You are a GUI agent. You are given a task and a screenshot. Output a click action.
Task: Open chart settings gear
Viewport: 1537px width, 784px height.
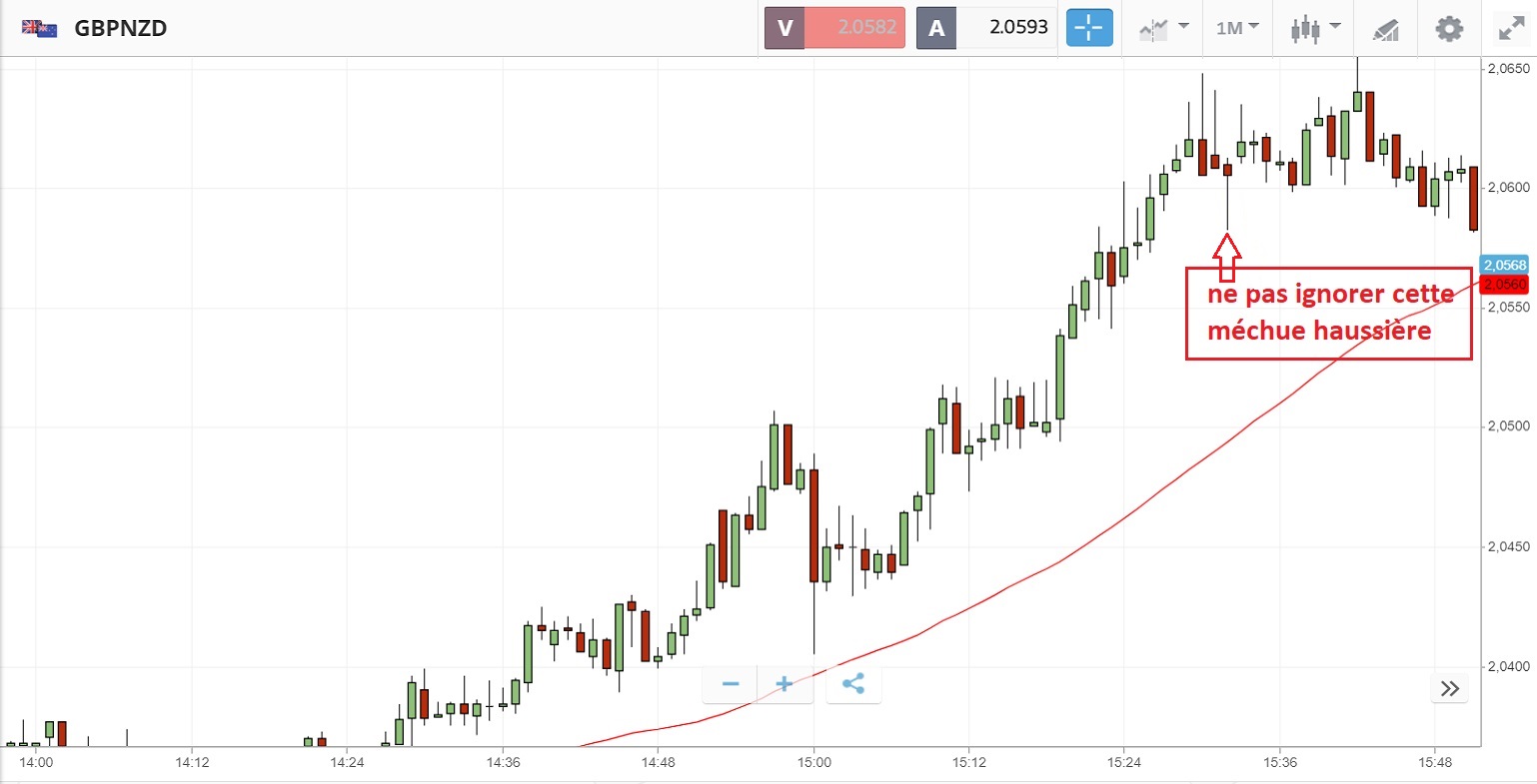coord(1449,28)
